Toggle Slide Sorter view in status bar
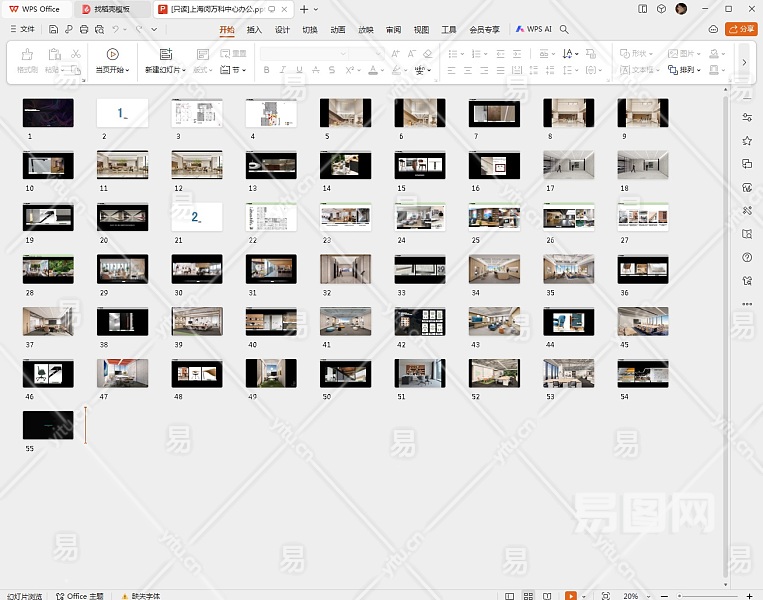The image size is (763, 600). 528,595
